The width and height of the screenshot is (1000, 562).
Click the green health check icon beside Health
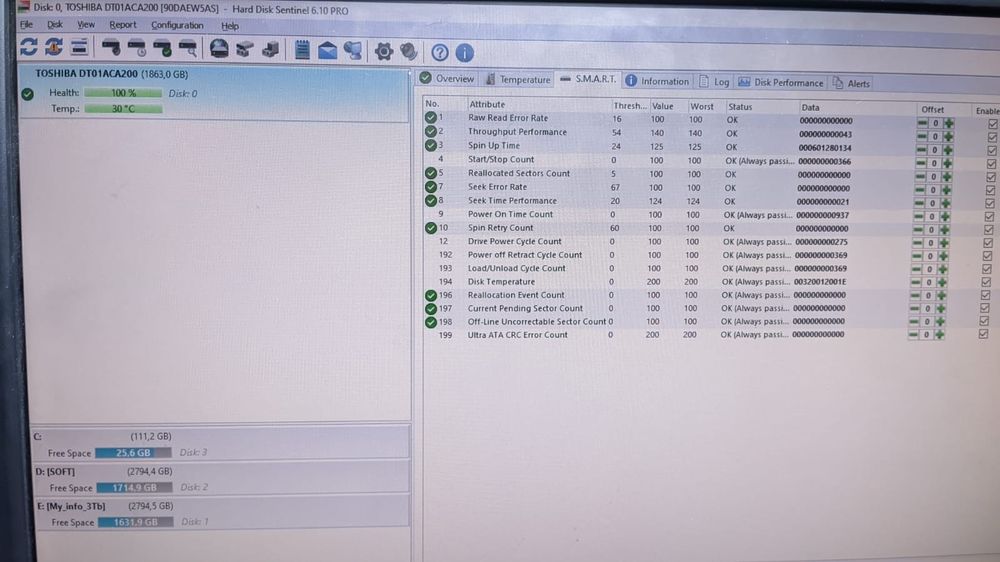point(27,94)
